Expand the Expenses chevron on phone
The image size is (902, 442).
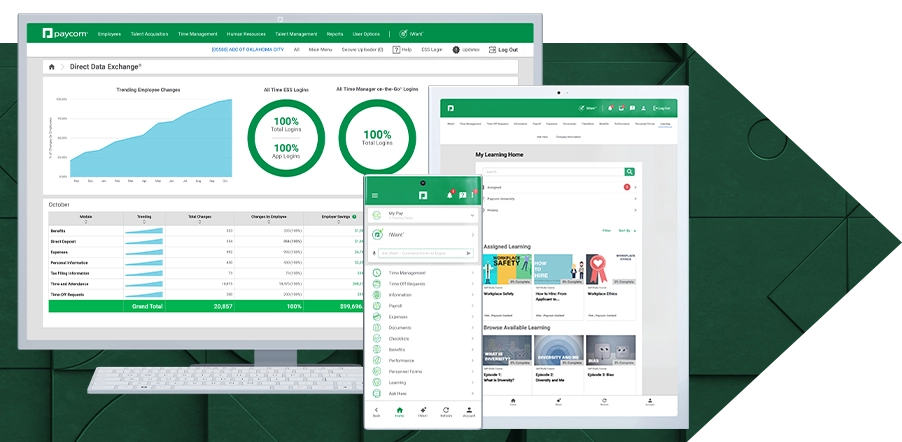[472, 317]
